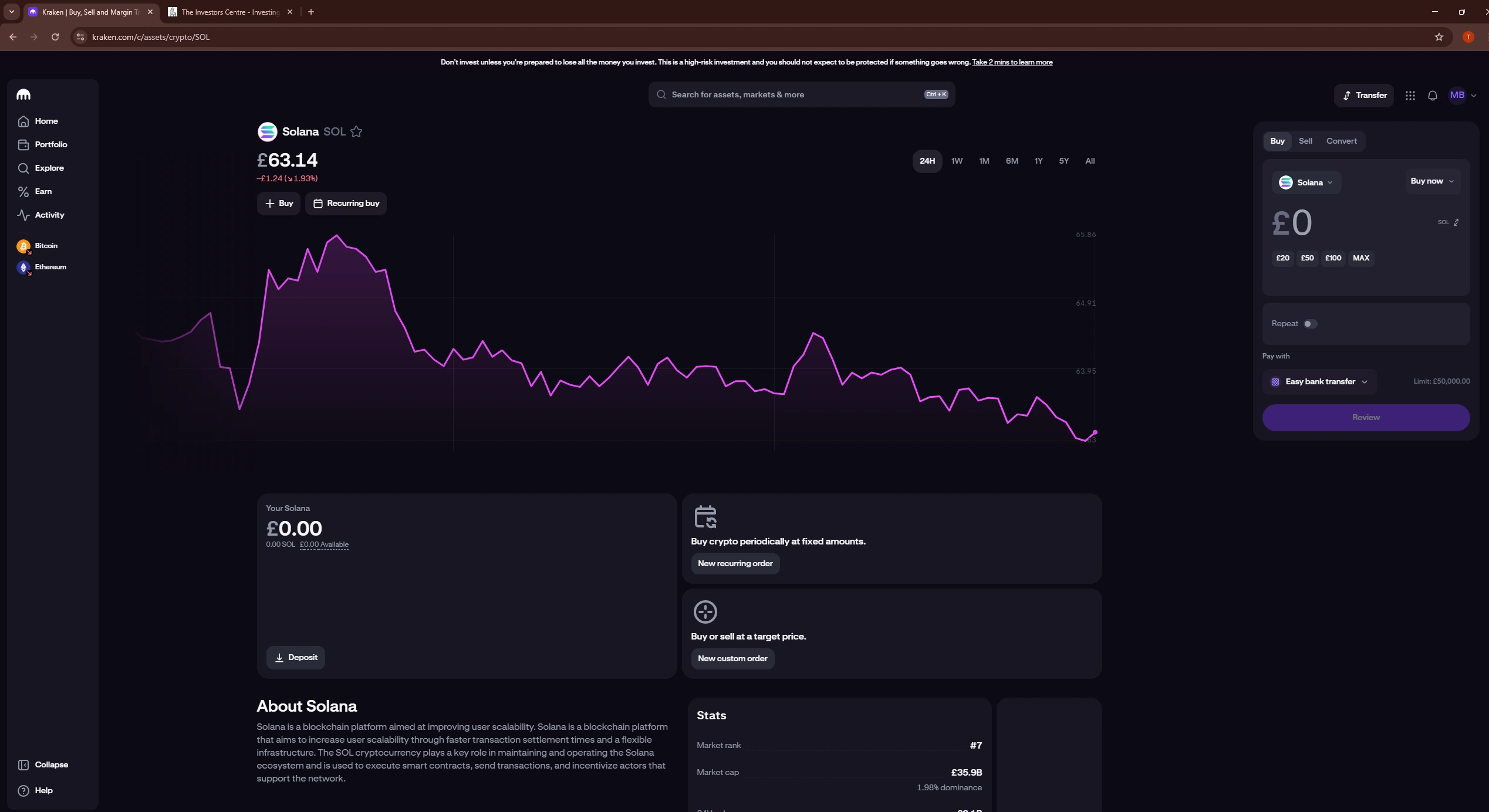Viewport: 1489px width, 812px height.
Task: Click the target price crosshair icon
Action: click(705, 612)
